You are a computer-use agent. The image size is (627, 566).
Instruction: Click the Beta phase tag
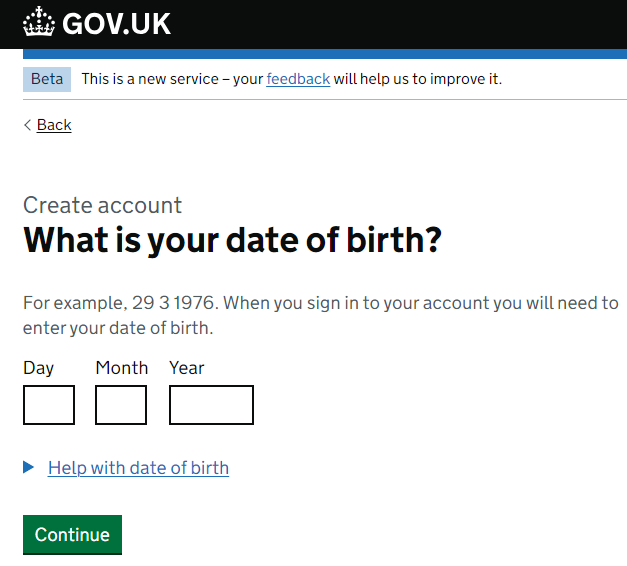[x=47, y=79]
